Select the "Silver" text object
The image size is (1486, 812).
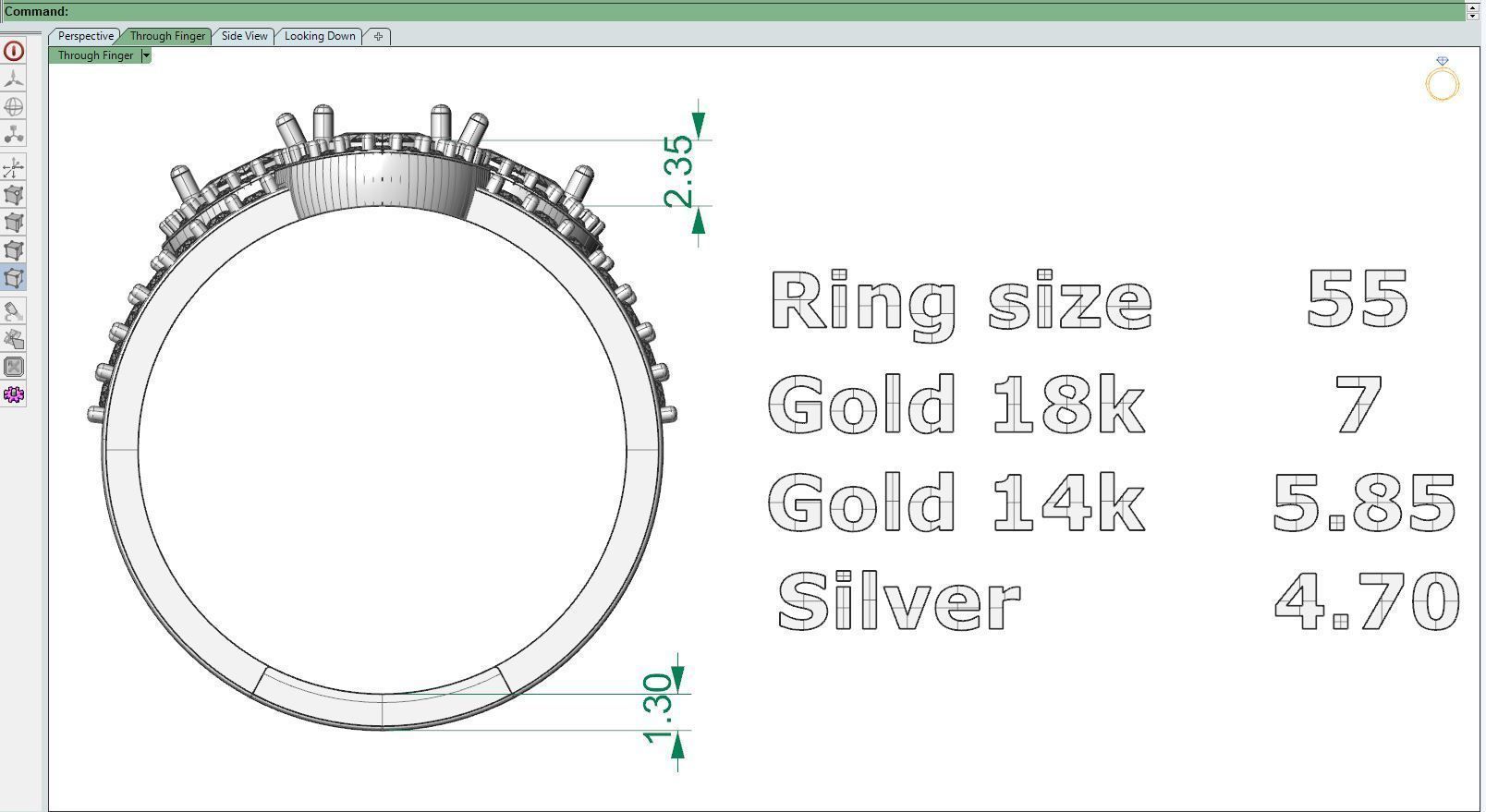pos(899,600)
